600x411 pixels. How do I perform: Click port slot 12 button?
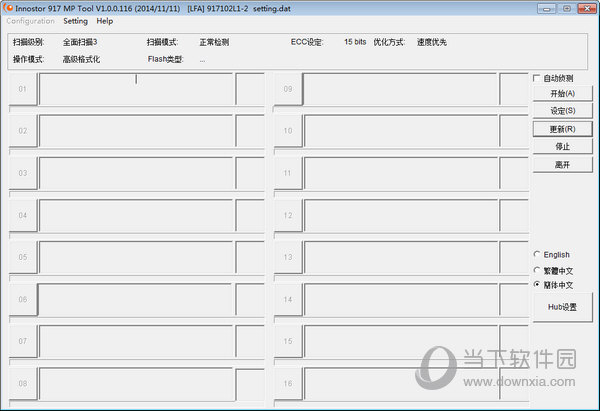288,215
